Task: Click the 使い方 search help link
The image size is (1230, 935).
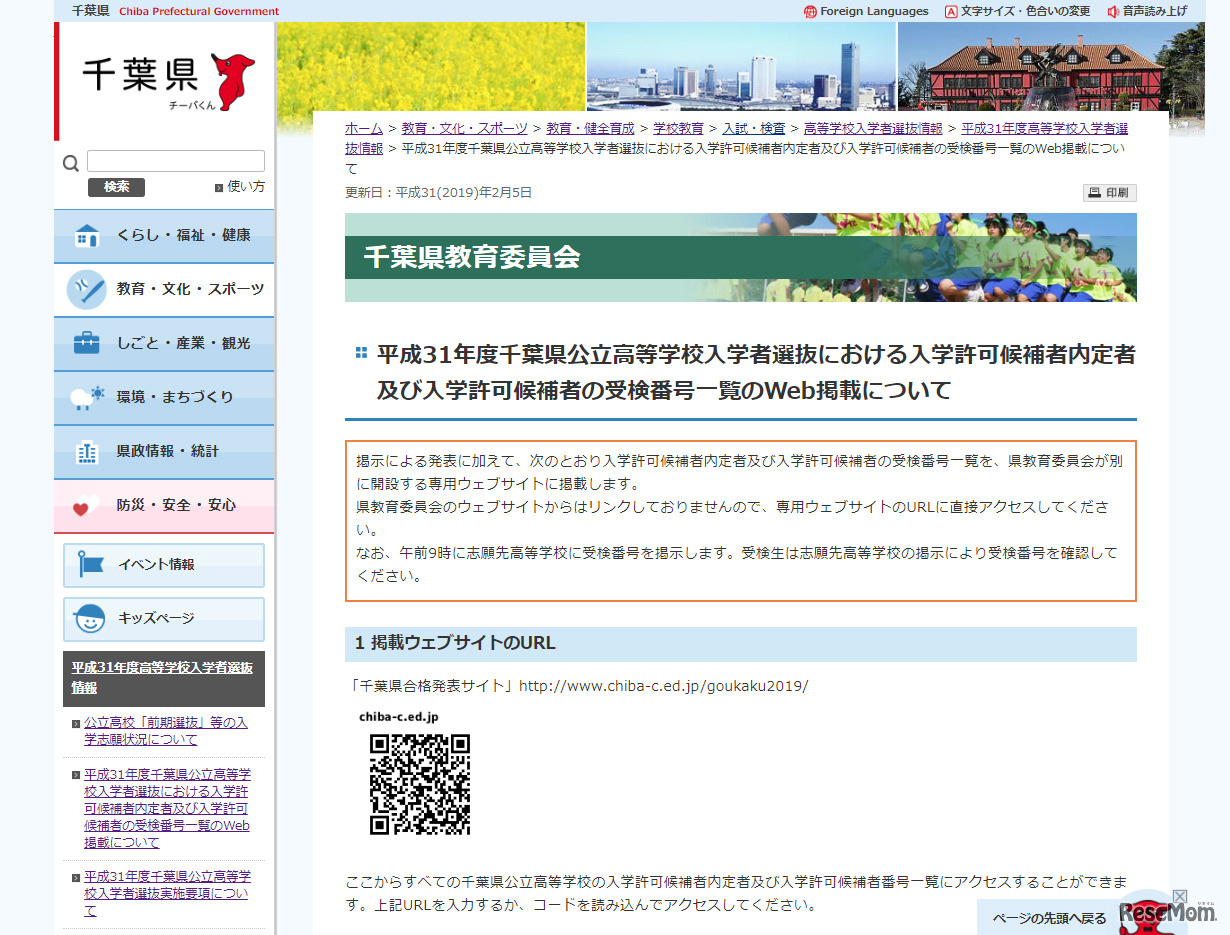Action: (246, 187)
